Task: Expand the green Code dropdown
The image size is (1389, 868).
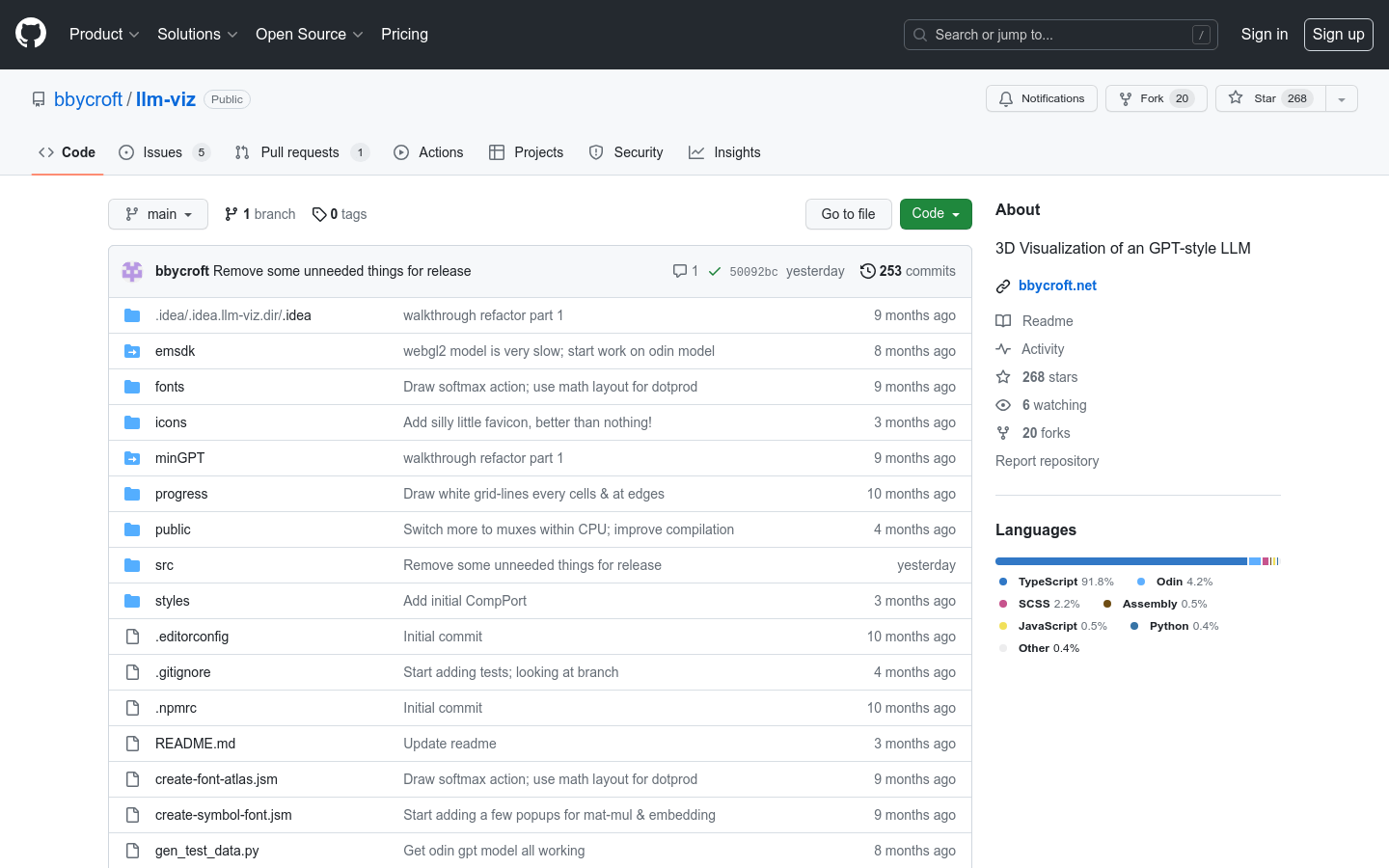Action: click(935, 214)
